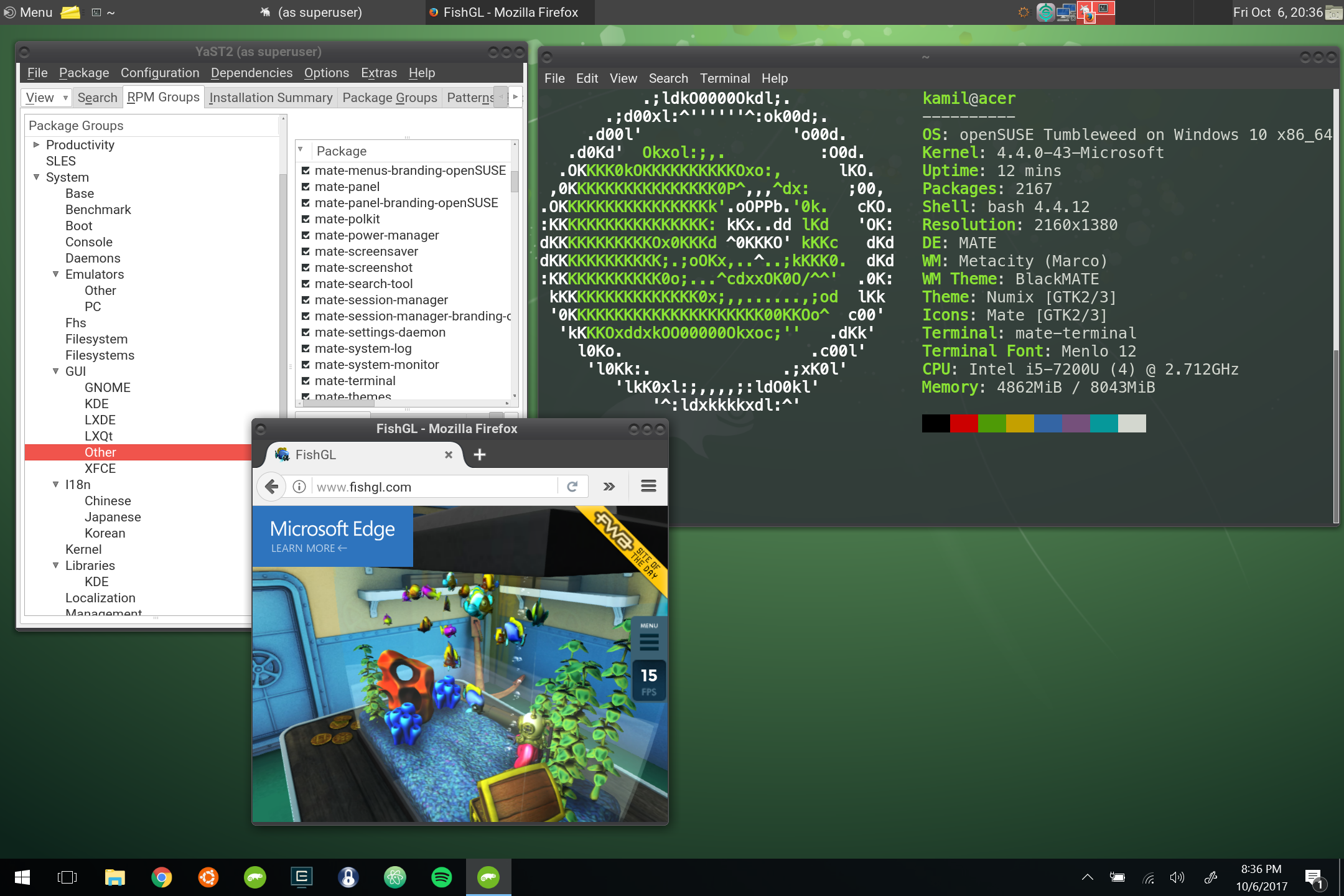Collapse the Emulators tree node
The height and width of the screenshot is (896, 1344).
(x=55, y=274)
